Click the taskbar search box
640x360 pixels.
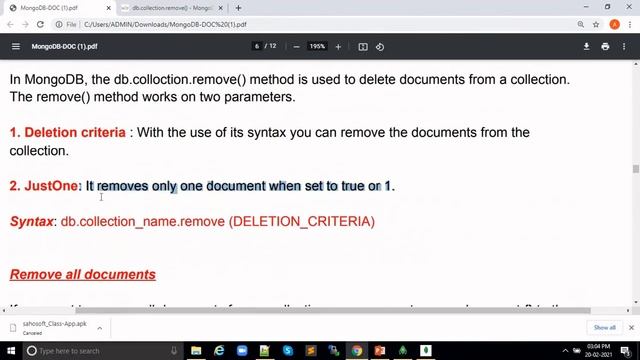[x=102, y=351]
